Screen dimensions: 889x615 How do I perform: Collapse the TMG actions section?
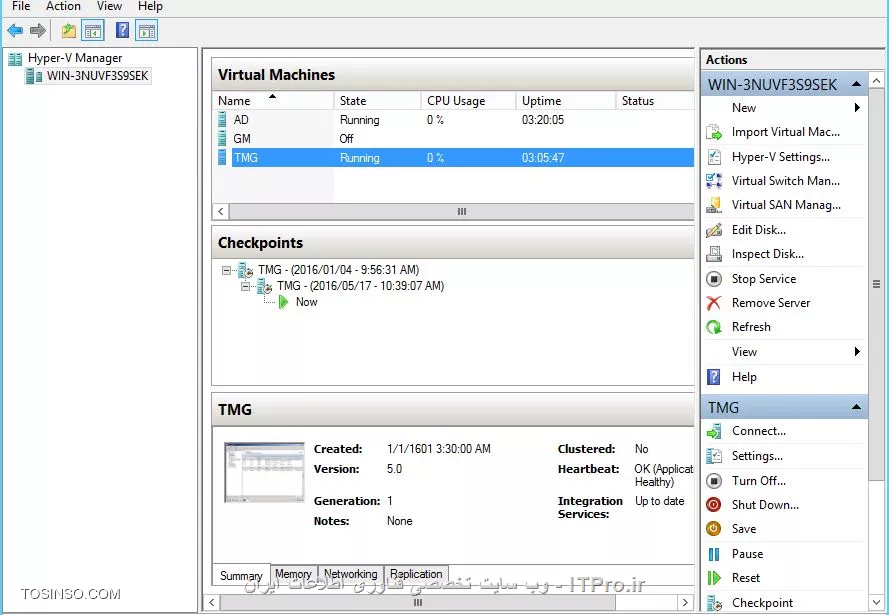(856, 407)
